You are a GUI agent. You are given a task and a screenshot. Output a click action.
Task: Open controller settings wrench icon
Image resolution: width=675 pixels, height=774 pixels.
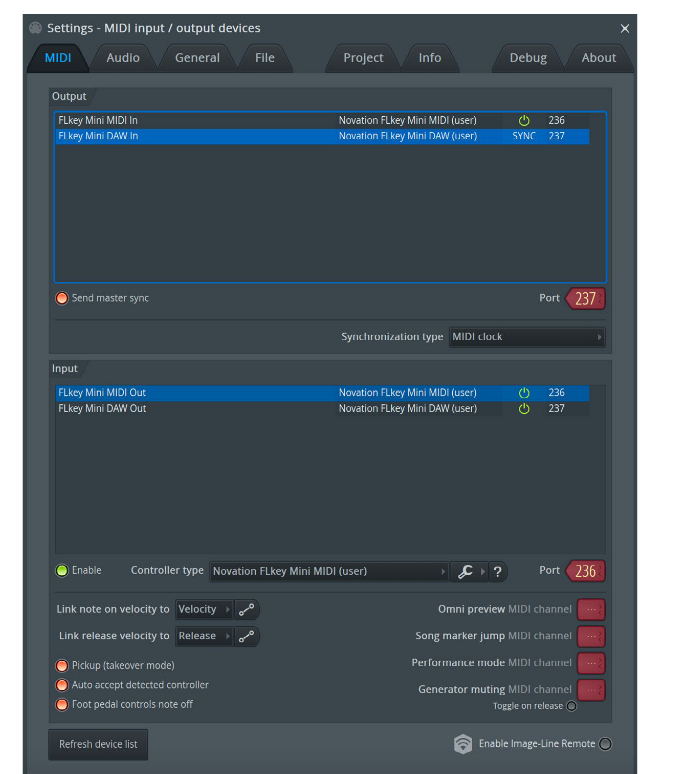tap(465, 572)
